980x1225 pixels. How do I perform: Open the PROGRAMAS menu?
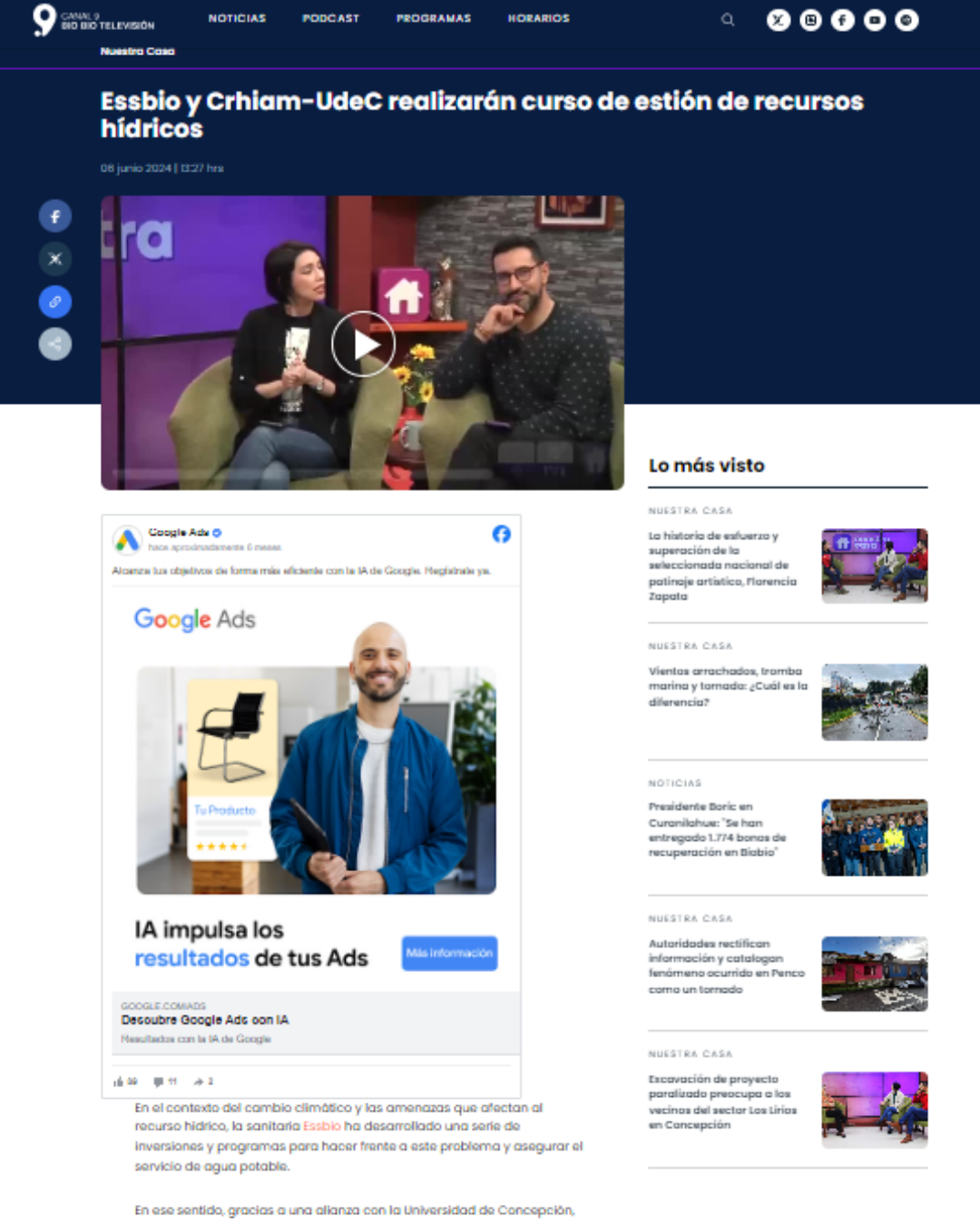434,18
